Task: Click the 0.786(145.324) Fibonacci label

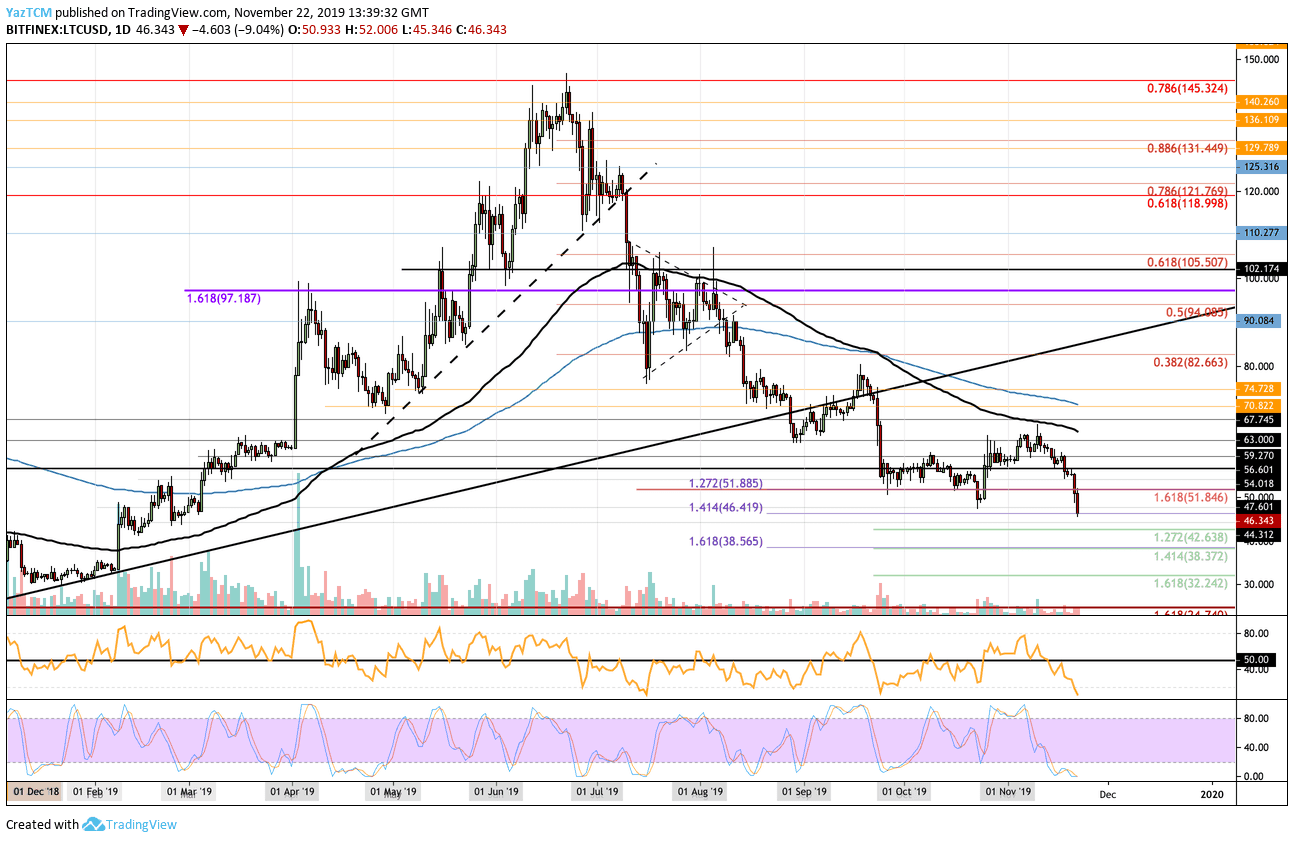Action: pyautogui.click(x=1189, y=88)
